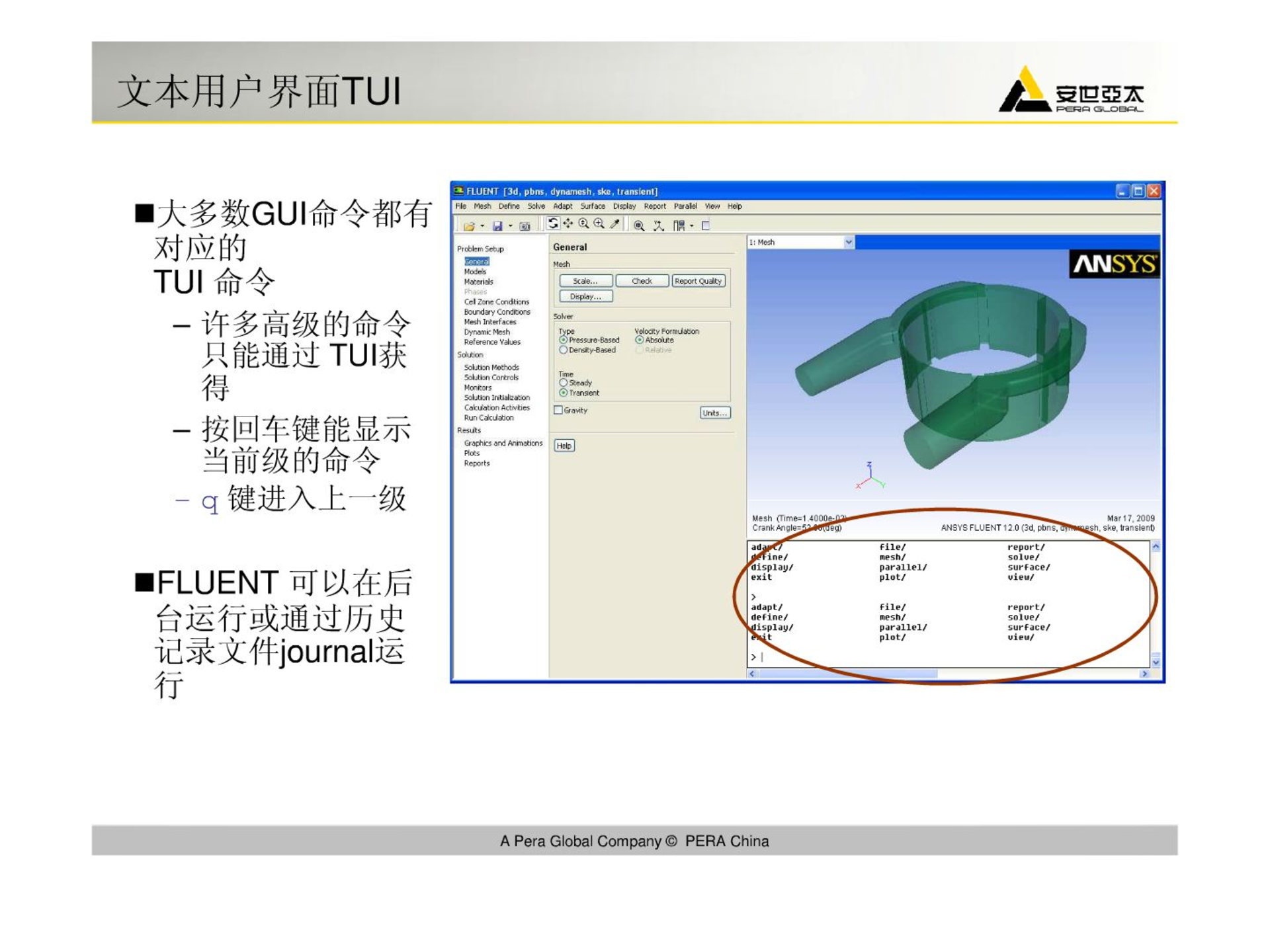Click the Help button in General panel
Image resolution: width=1270 pixels, height=952 pixels.
tap(564, 446)
